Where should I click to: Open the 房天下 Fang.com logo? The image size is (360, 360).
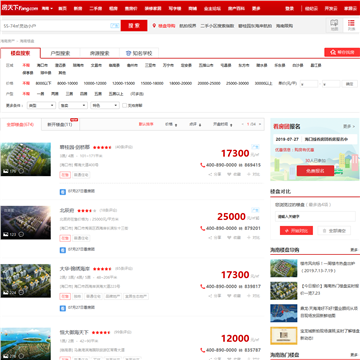pos(19,8)
